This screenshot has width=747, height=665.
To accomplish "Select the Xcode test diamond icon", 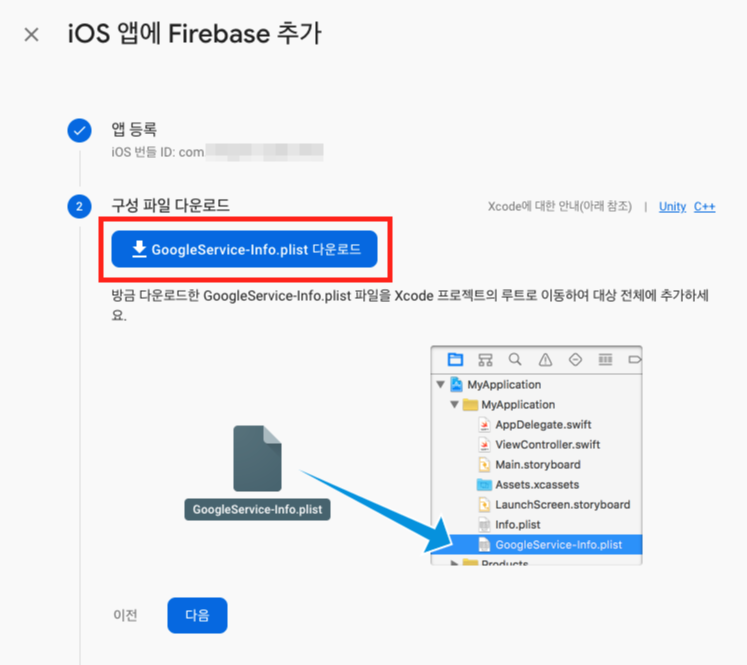I will (575, 360).
